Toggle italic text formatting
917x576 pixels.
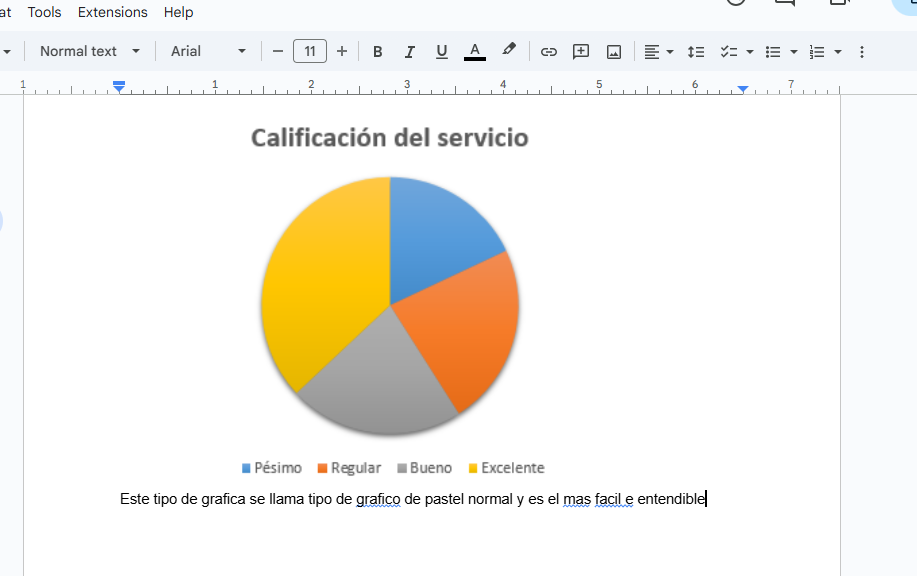(x=409, y=52)
